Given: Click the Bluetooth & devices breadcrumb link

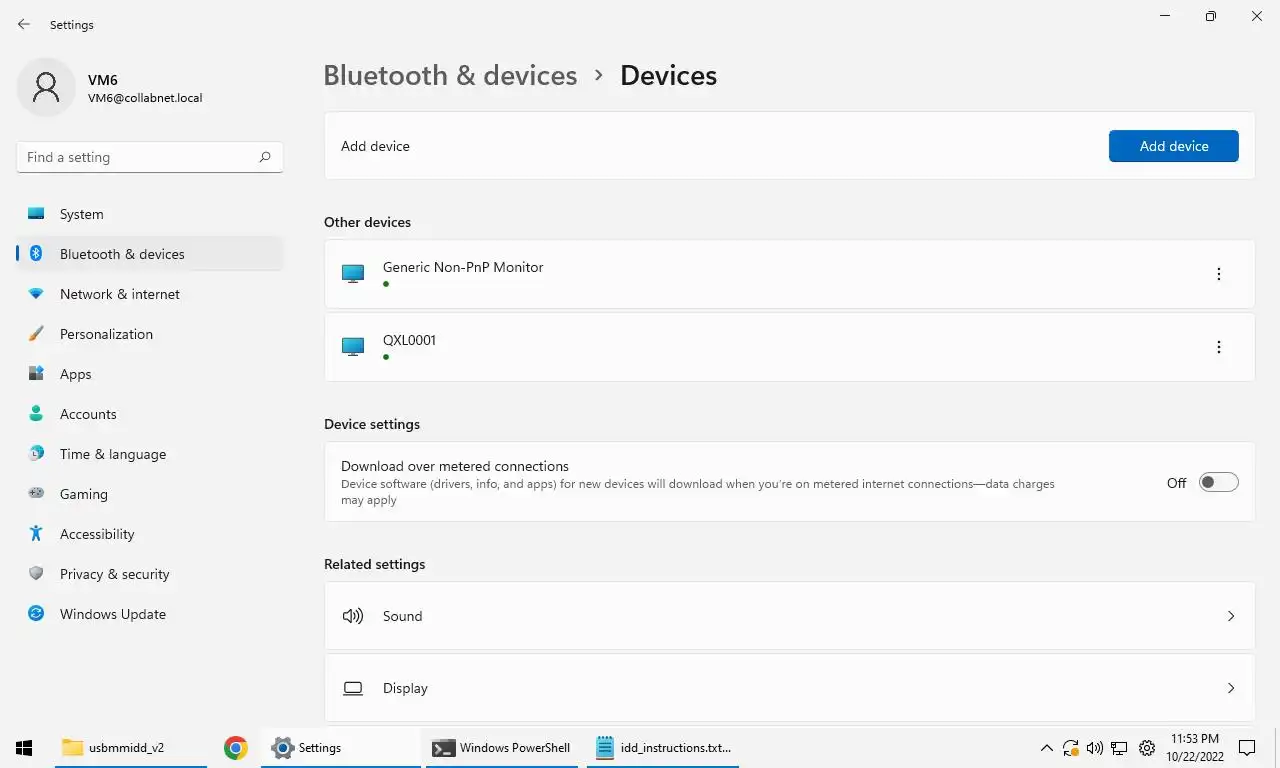Looking at the screenshot, I should coord(450,76).
